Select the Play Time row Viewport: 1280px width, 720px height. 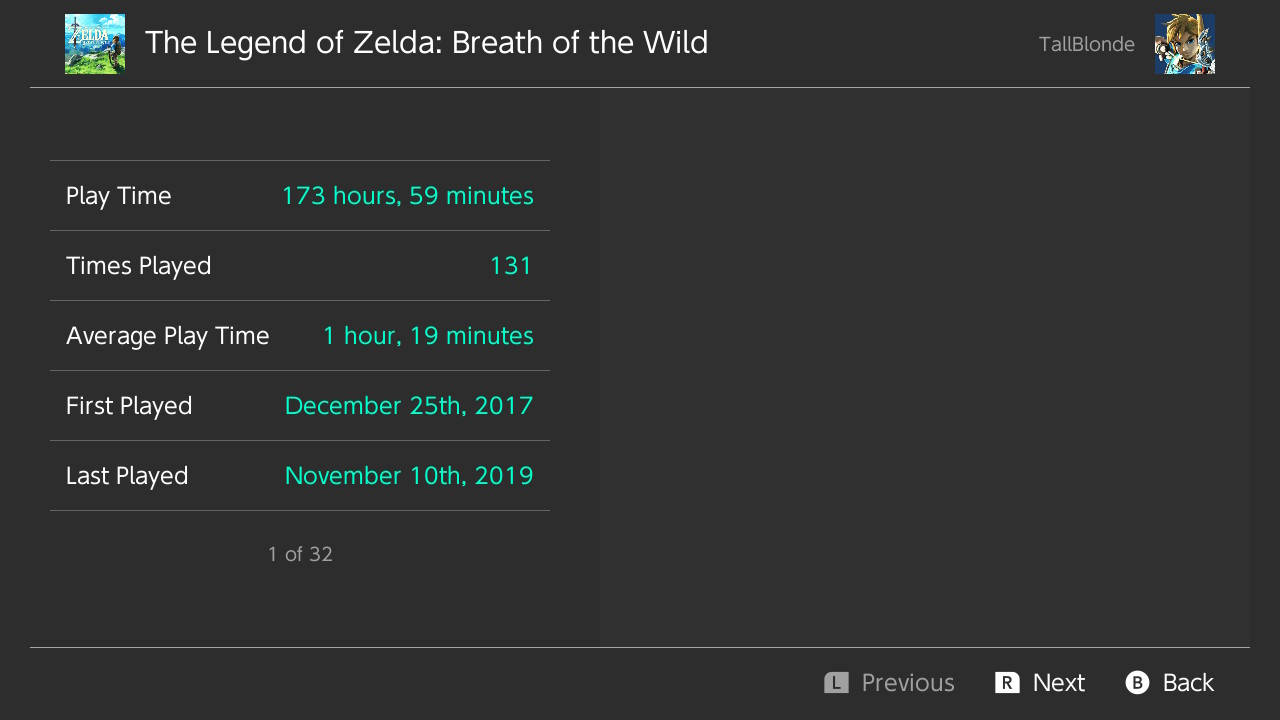coord(300,196)
